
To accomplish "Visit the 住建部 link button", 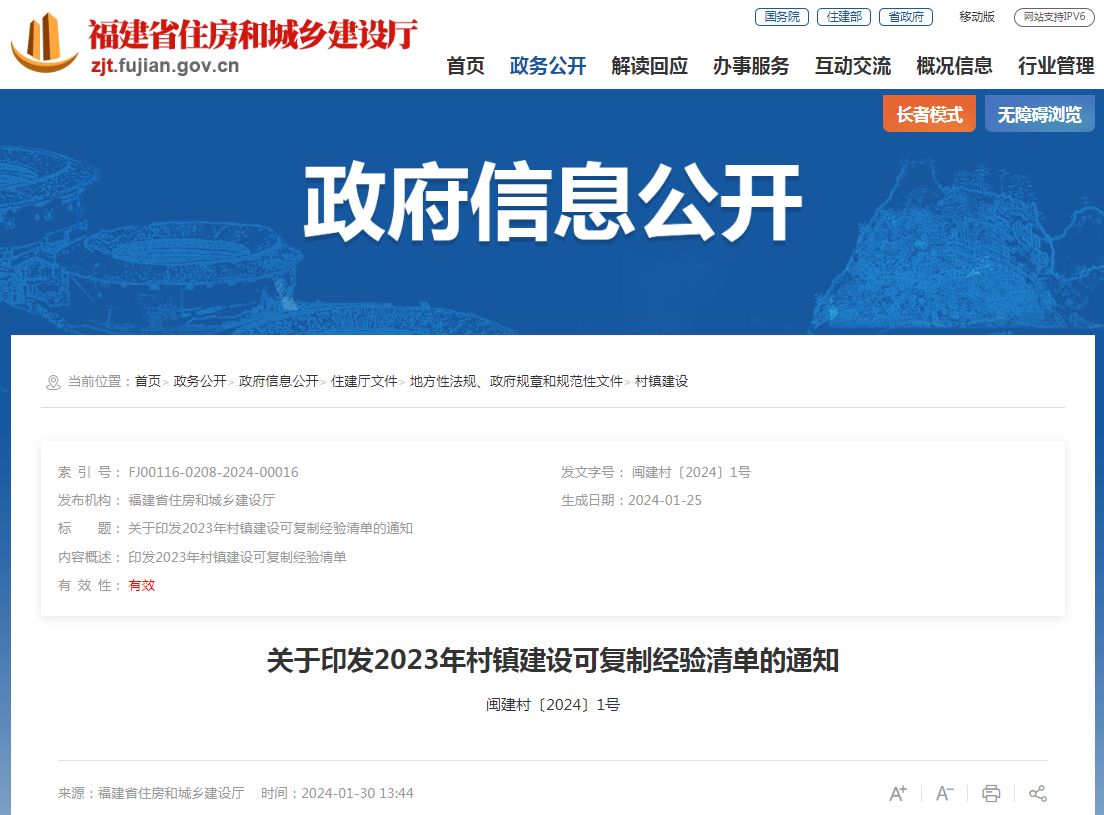I will 843,17.
